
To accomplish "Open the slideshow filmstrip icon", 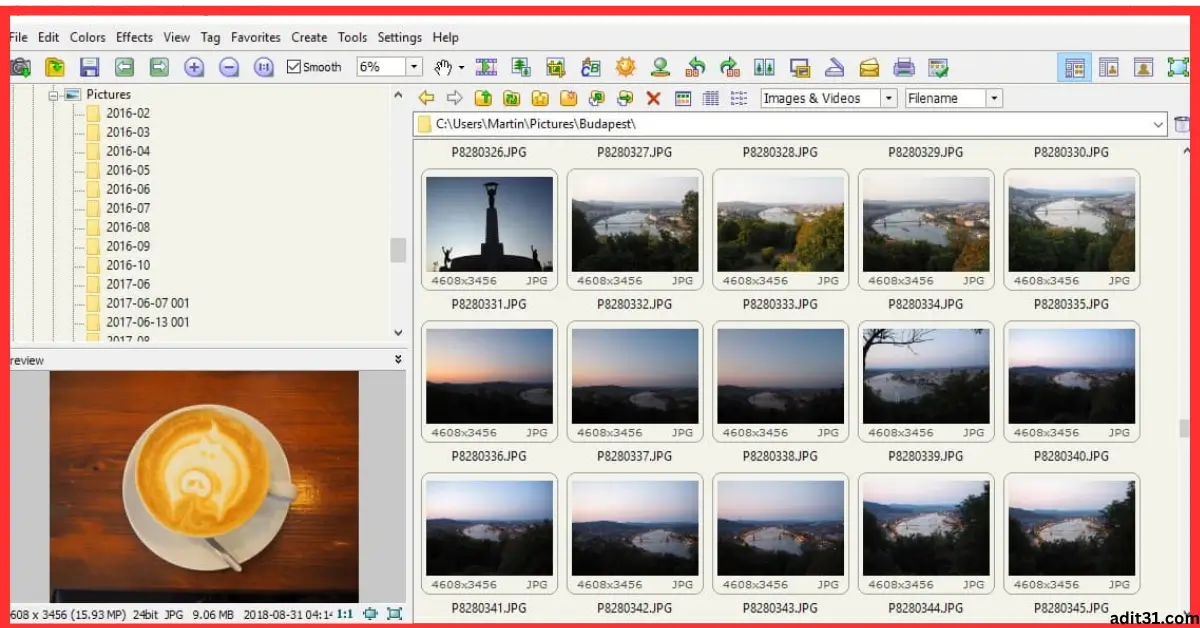I will coord(487,67).
